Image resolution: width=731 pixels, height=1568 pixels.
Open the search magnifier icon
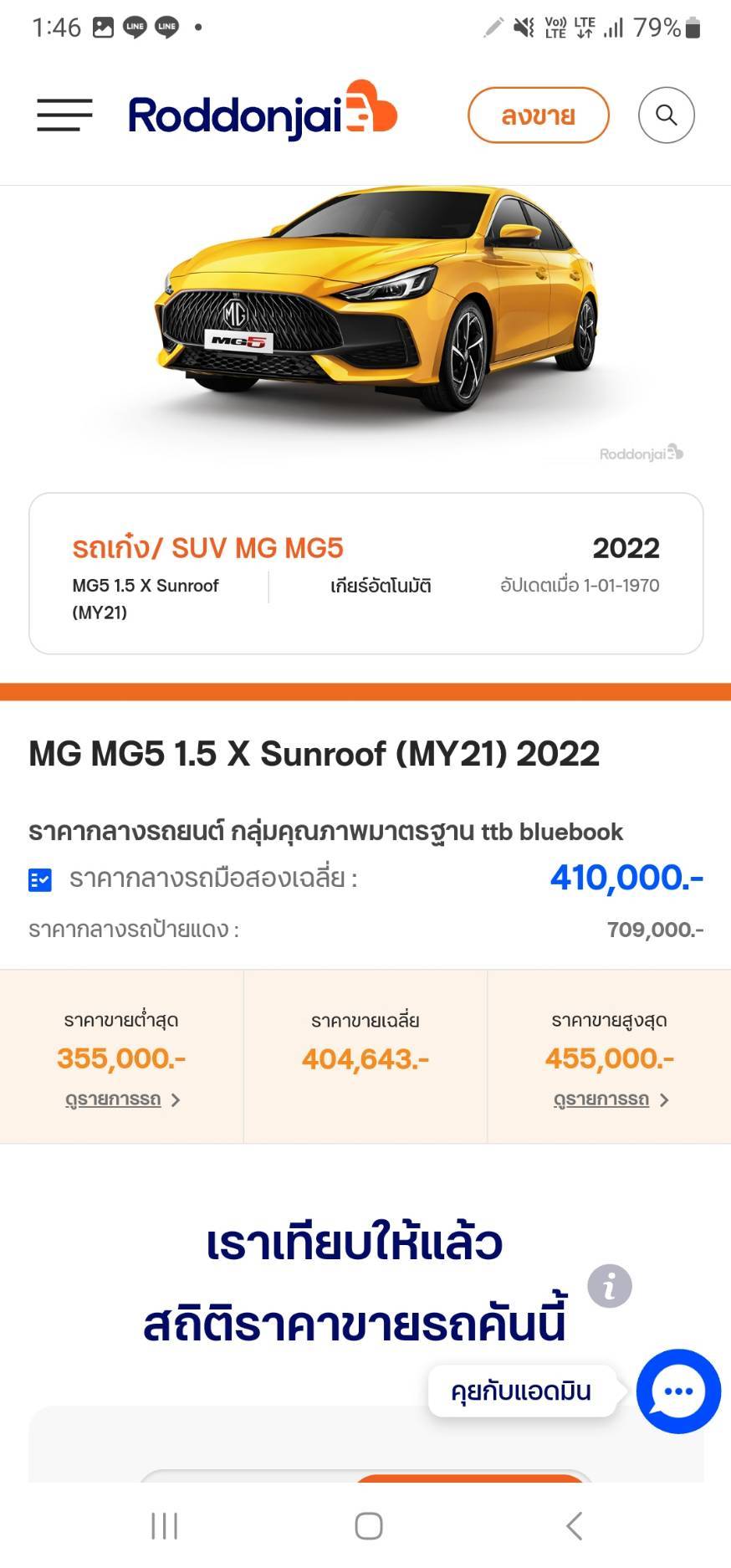coord(666,115)
